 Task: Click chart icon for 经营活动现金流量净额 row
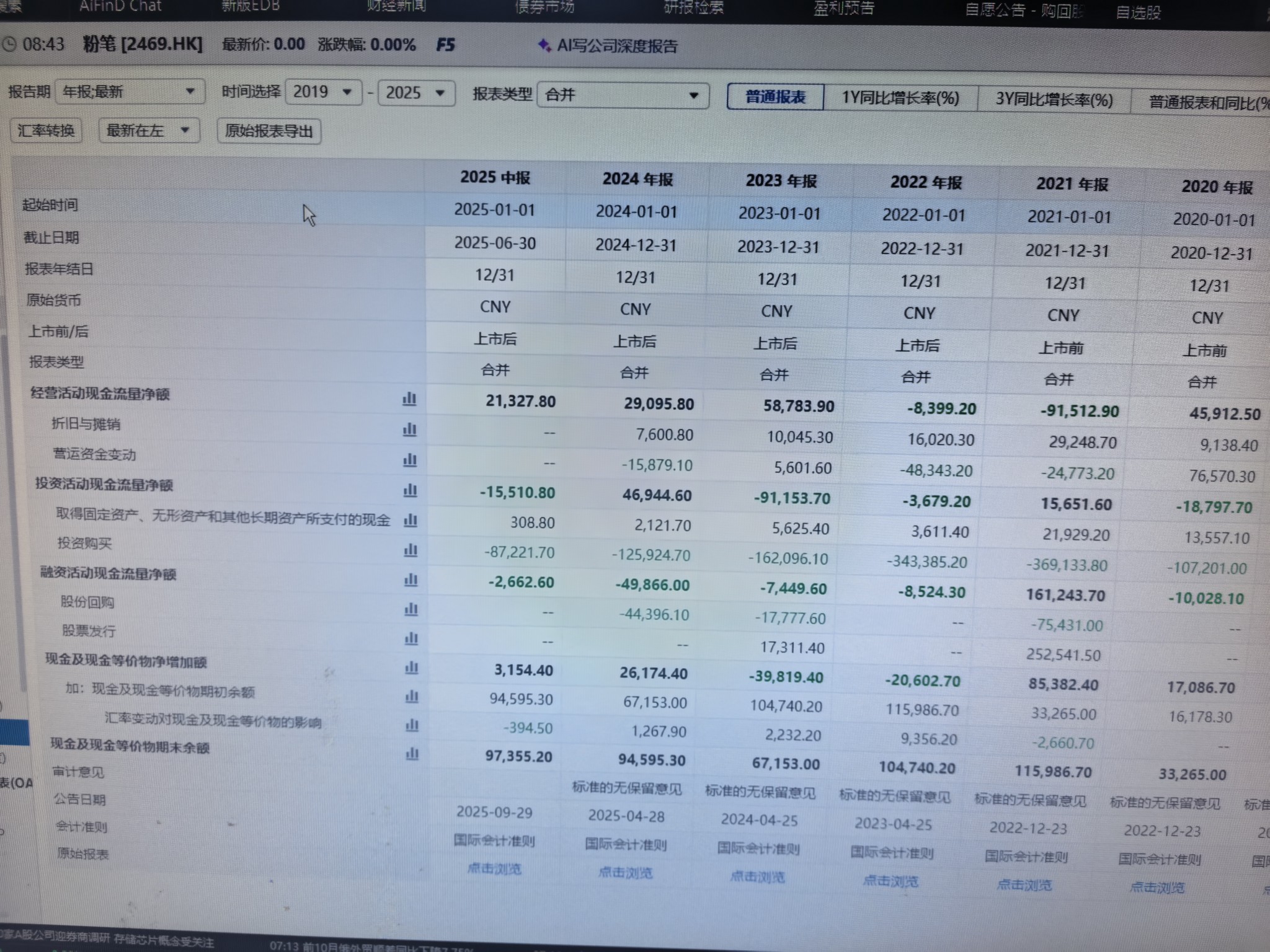pyautogui.click(x=409, y=399)
